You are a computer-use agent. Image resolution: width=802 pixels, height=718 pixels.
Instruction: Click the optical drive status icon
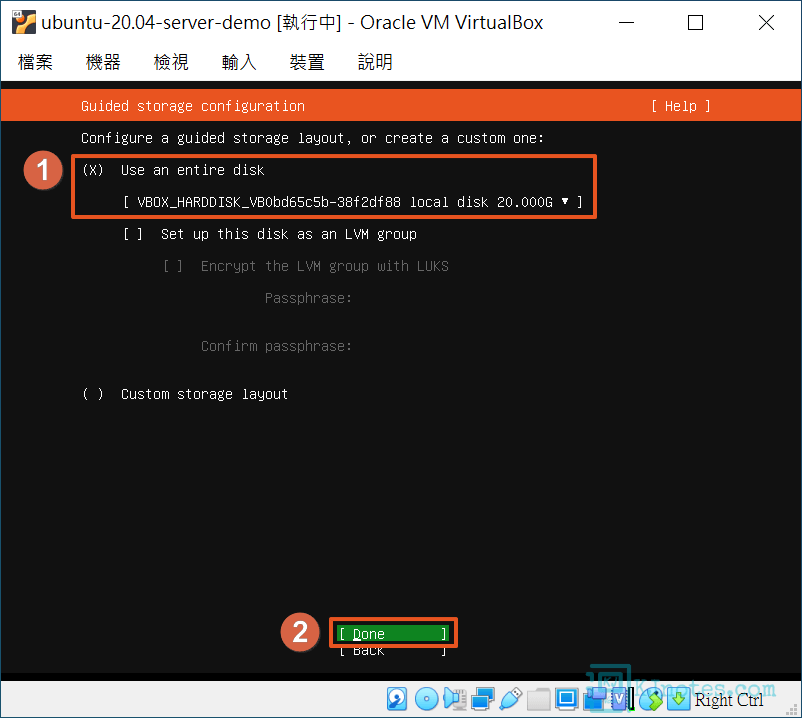(426, 699)
